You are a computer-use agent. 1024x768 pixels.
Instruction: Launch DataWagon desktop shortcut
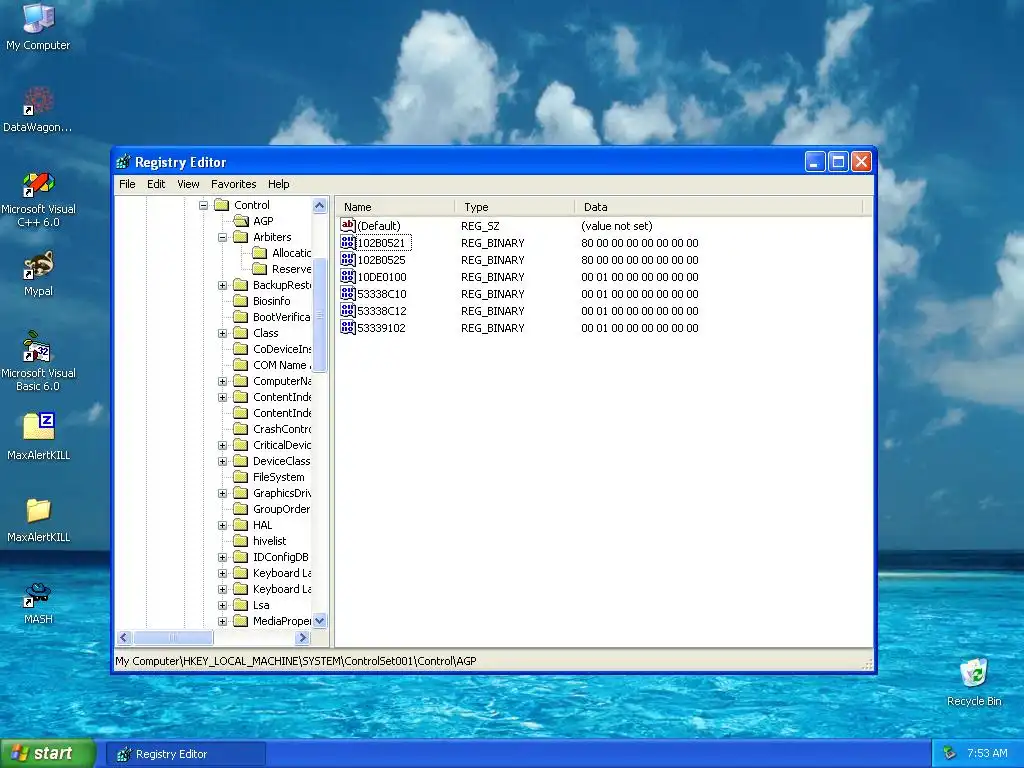pos(38,108)
